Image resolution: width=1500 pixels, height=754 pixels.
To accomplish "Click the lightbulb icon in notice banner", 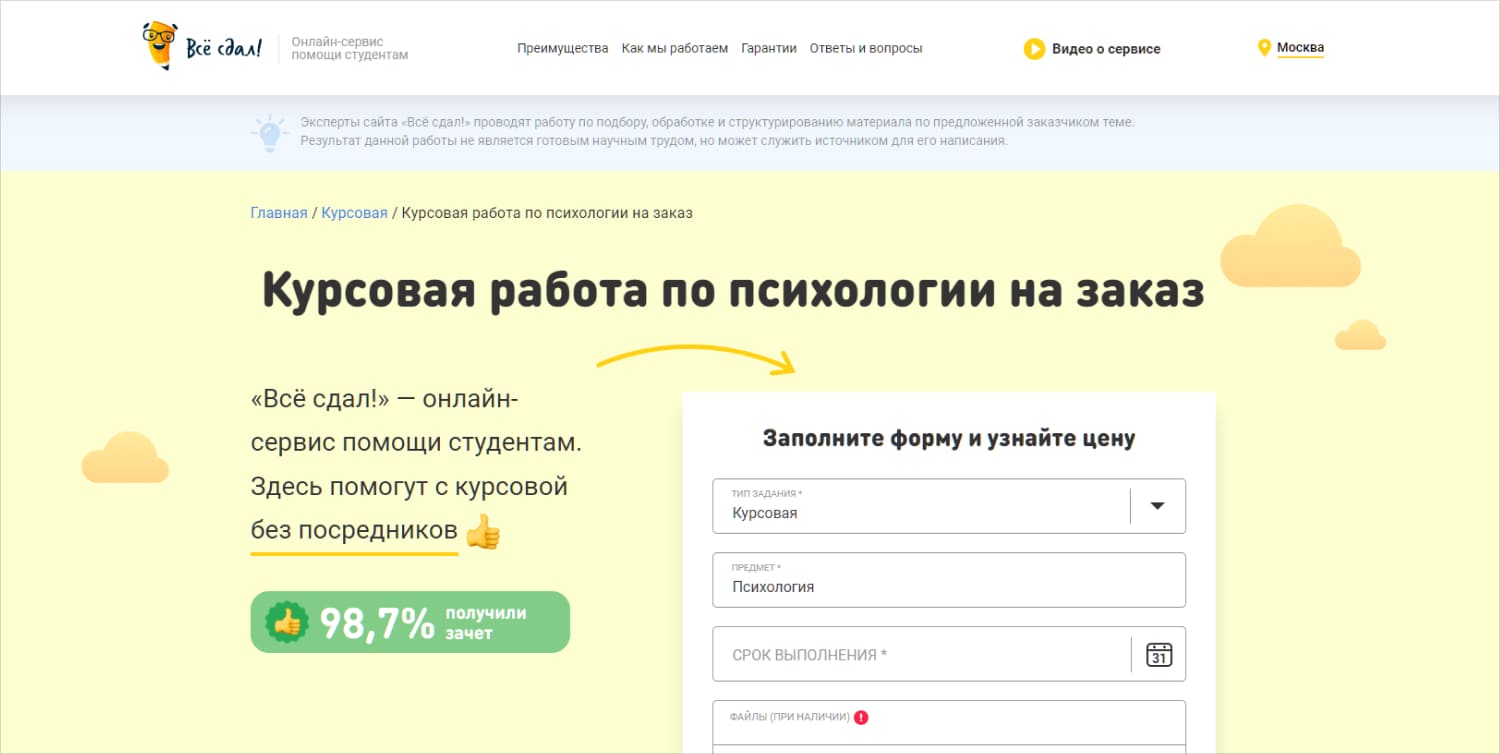I will 268,132.
